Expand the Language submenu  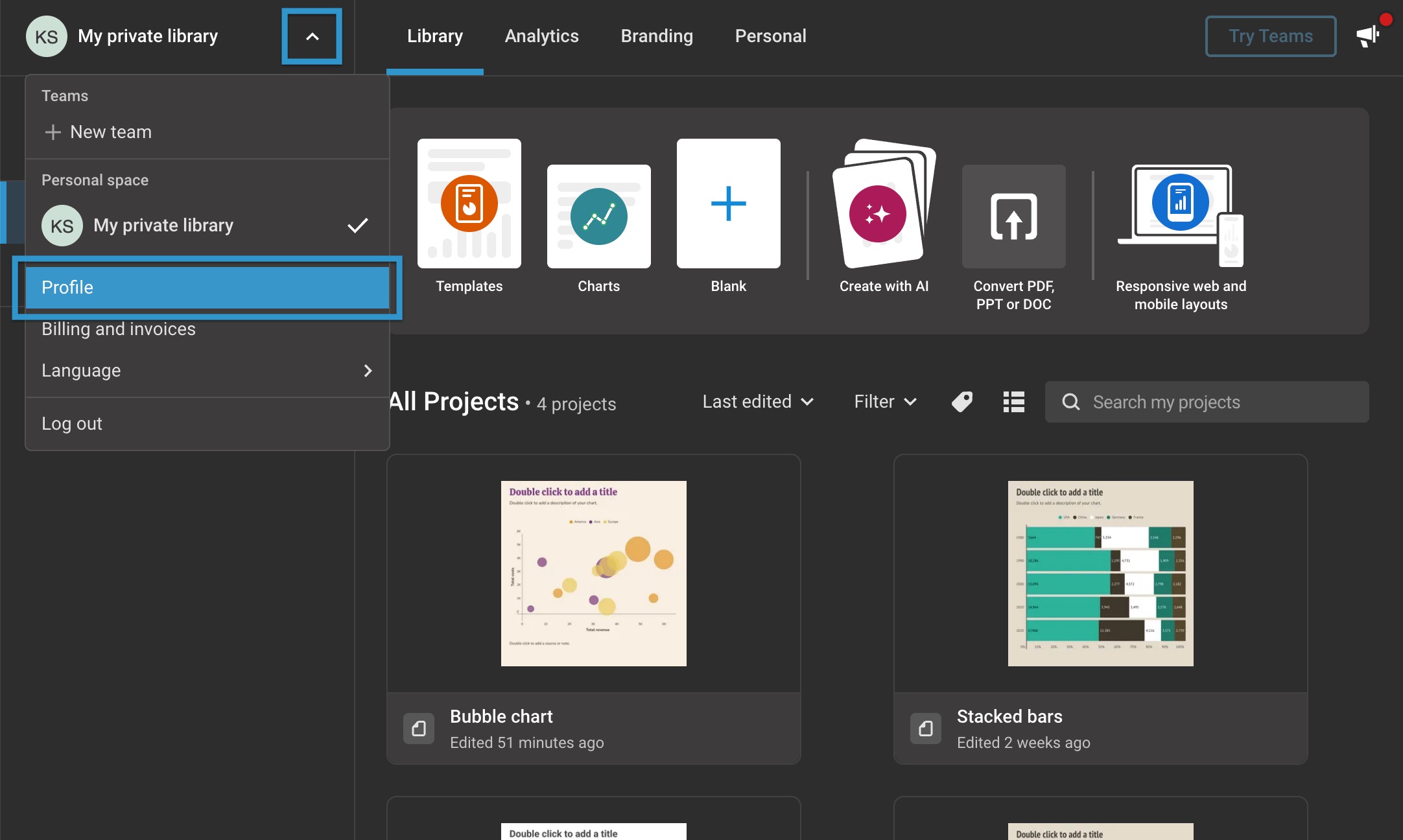coord(207,371)
